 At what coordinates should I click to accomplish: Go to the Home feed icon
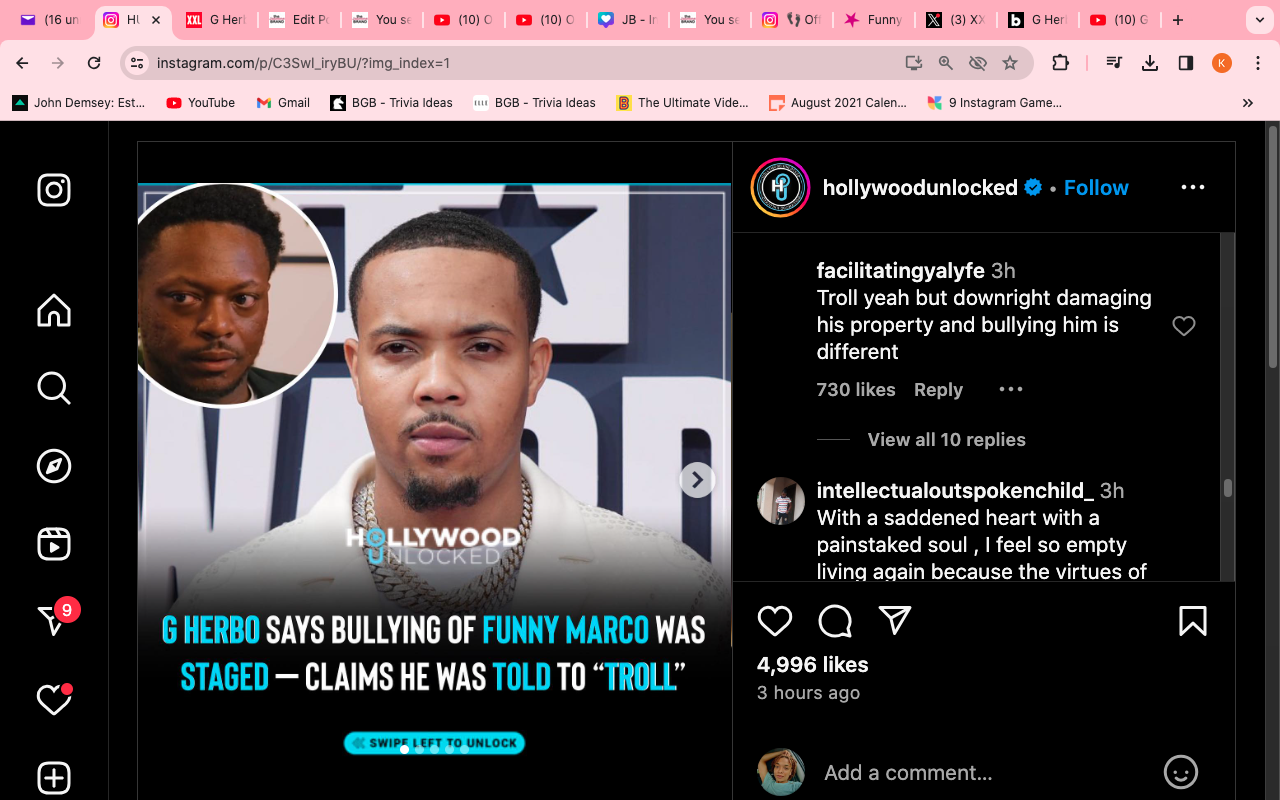(x=54, y=310)
